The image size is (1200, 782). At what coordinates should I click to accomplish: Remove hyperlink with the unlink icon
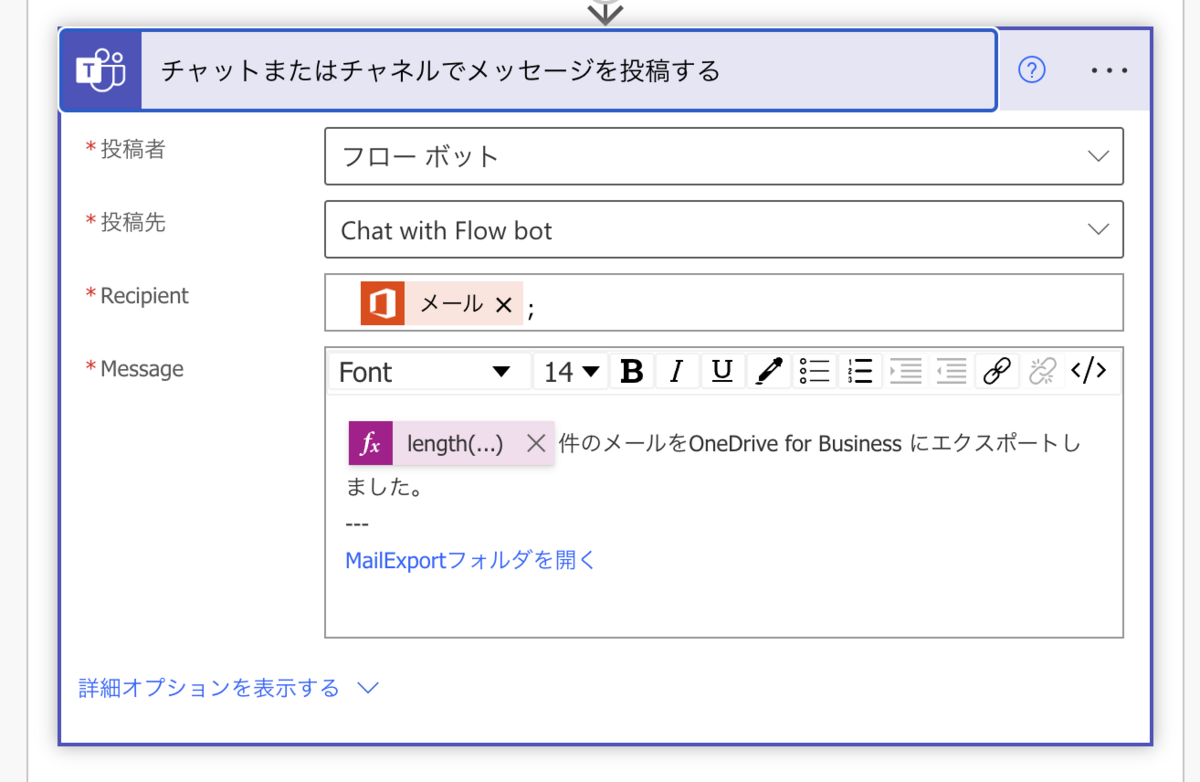[1042, 372]
